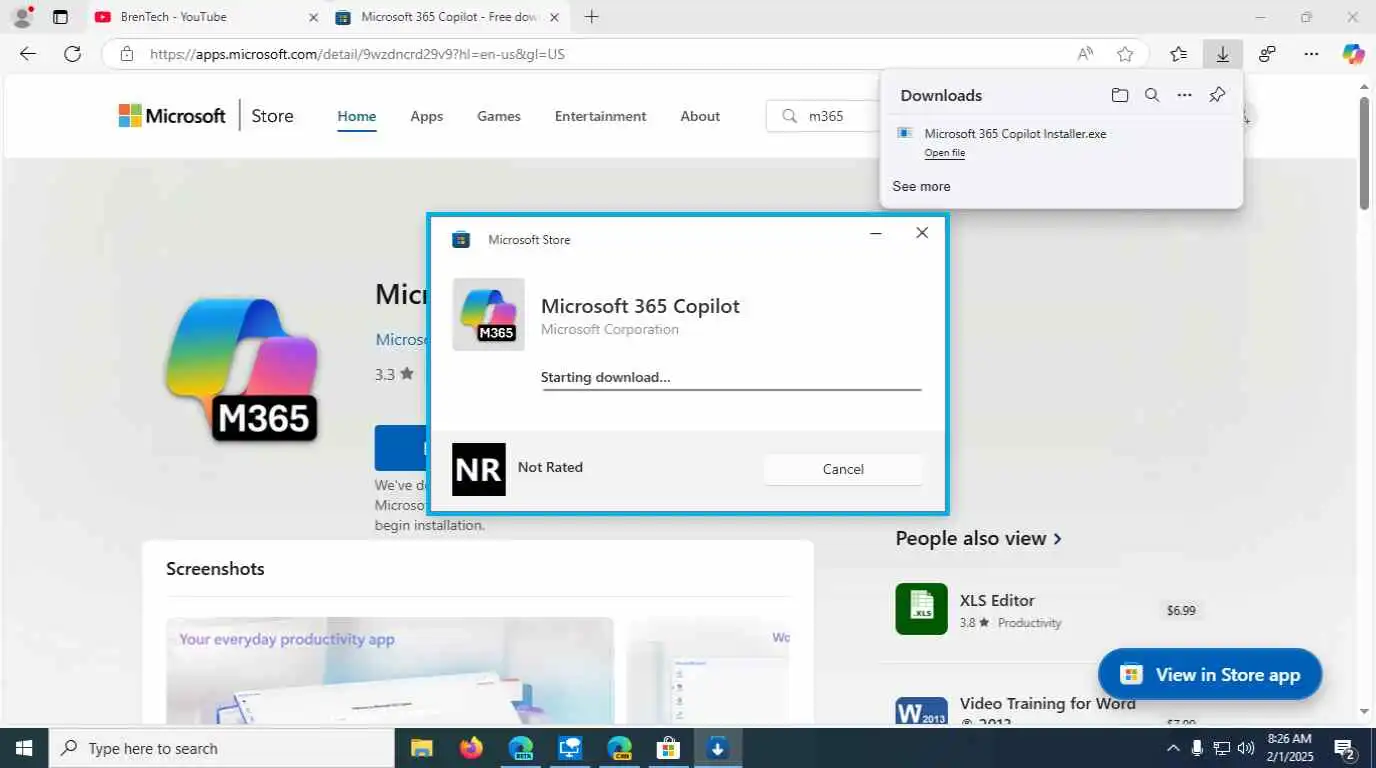Open the volume control in tray
This screenshot has height=768, width=1376.
click(1245, 748)
